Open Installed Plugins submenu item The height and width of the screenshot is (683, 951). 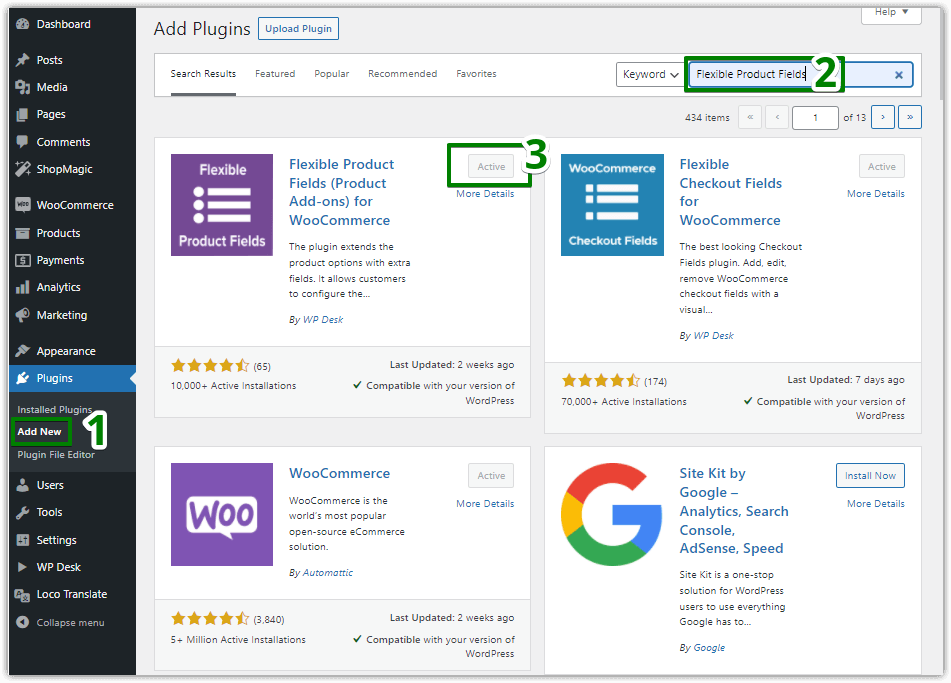pyautogui.click(x=55, y=410)
